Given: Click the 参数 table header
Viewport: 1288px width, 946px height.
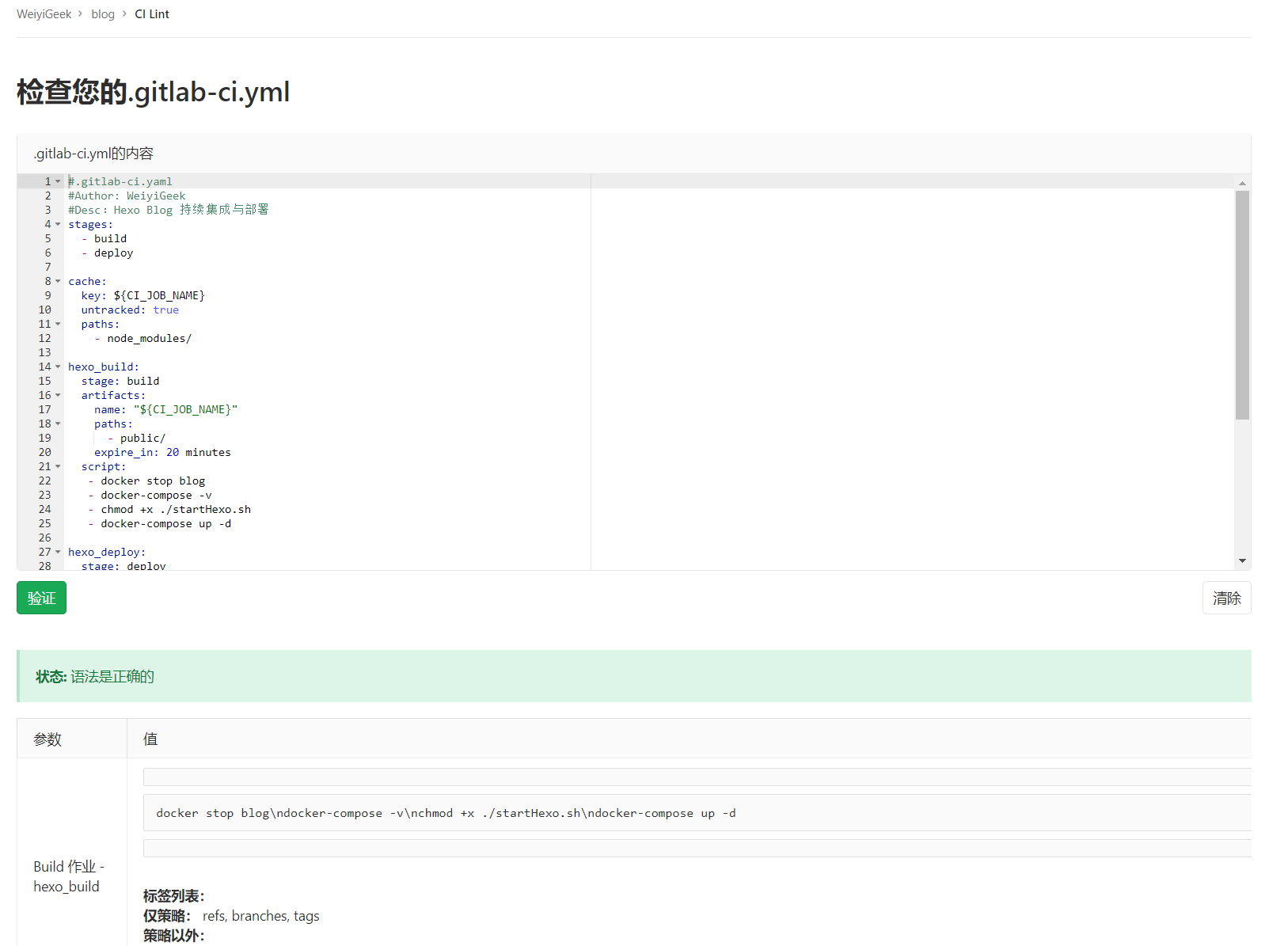Looking at the screenshot, I should 47,739.
